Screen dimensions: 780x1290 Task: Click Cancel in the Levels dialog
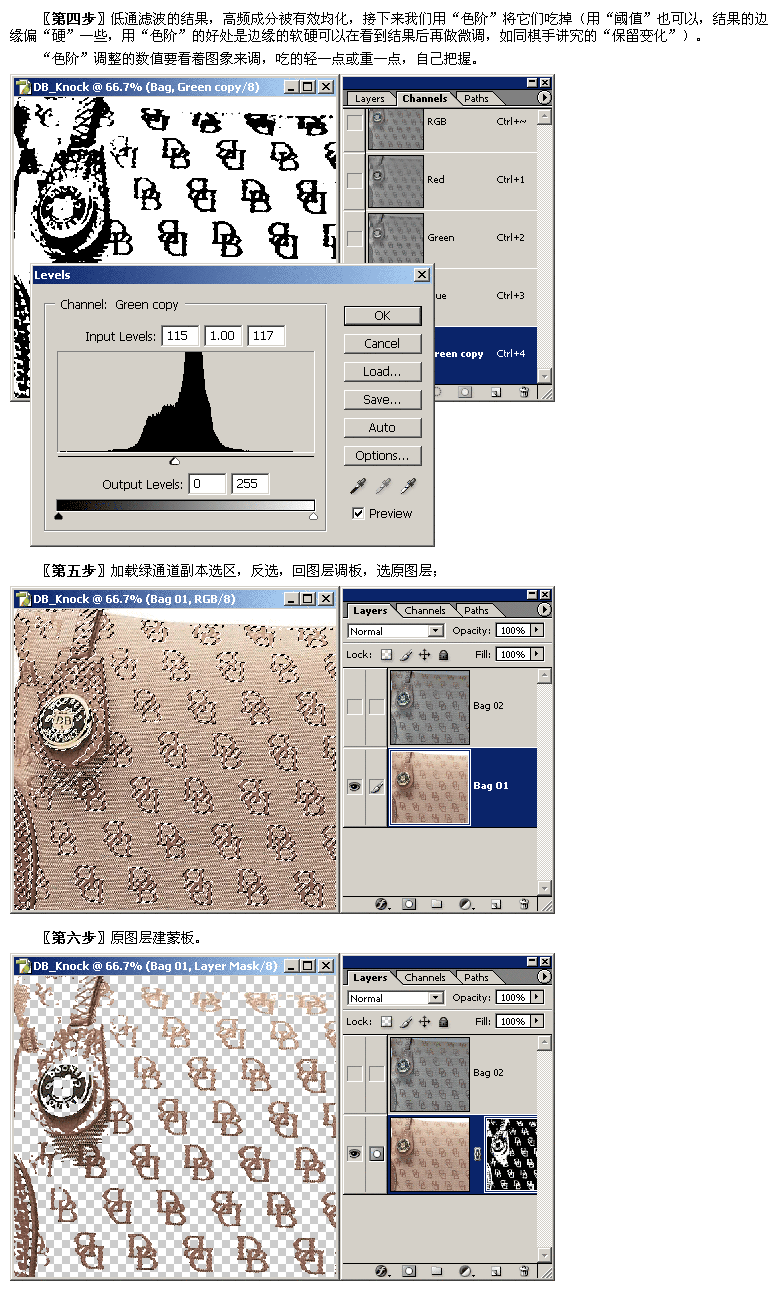coord(382,344)
